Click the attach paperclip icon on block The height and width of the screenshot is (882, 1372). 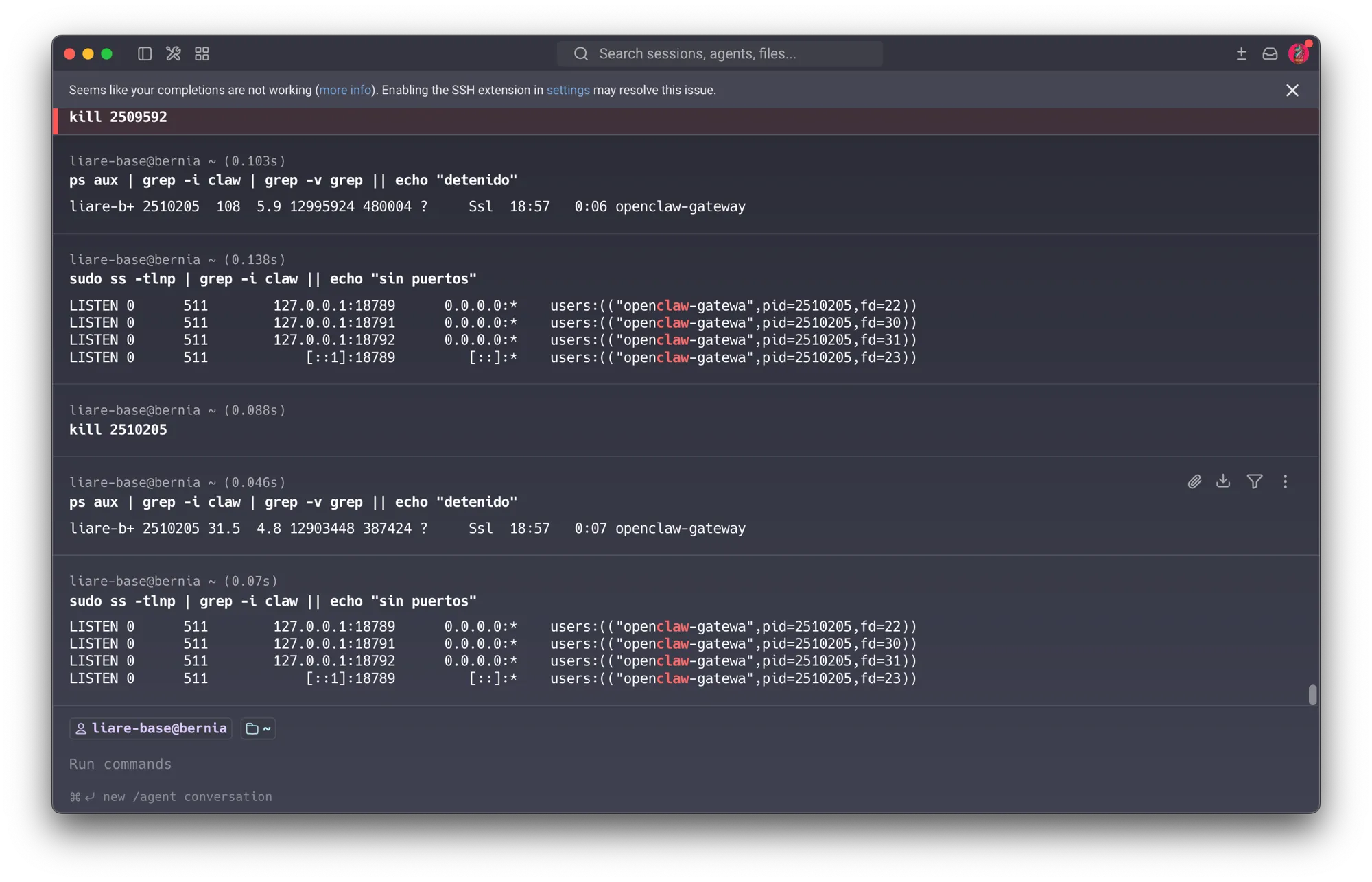(x=1194, y=481)
